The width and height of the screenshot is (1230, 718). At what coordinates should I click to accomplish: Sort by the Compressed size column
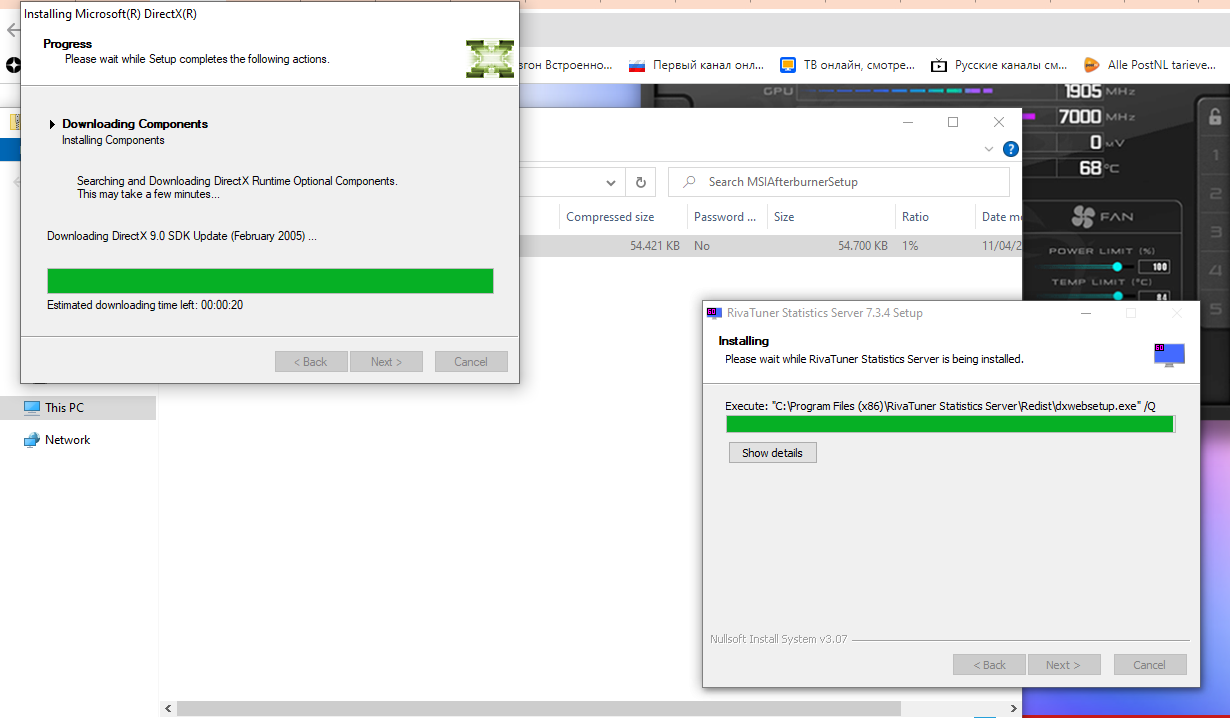click(623, 217)
